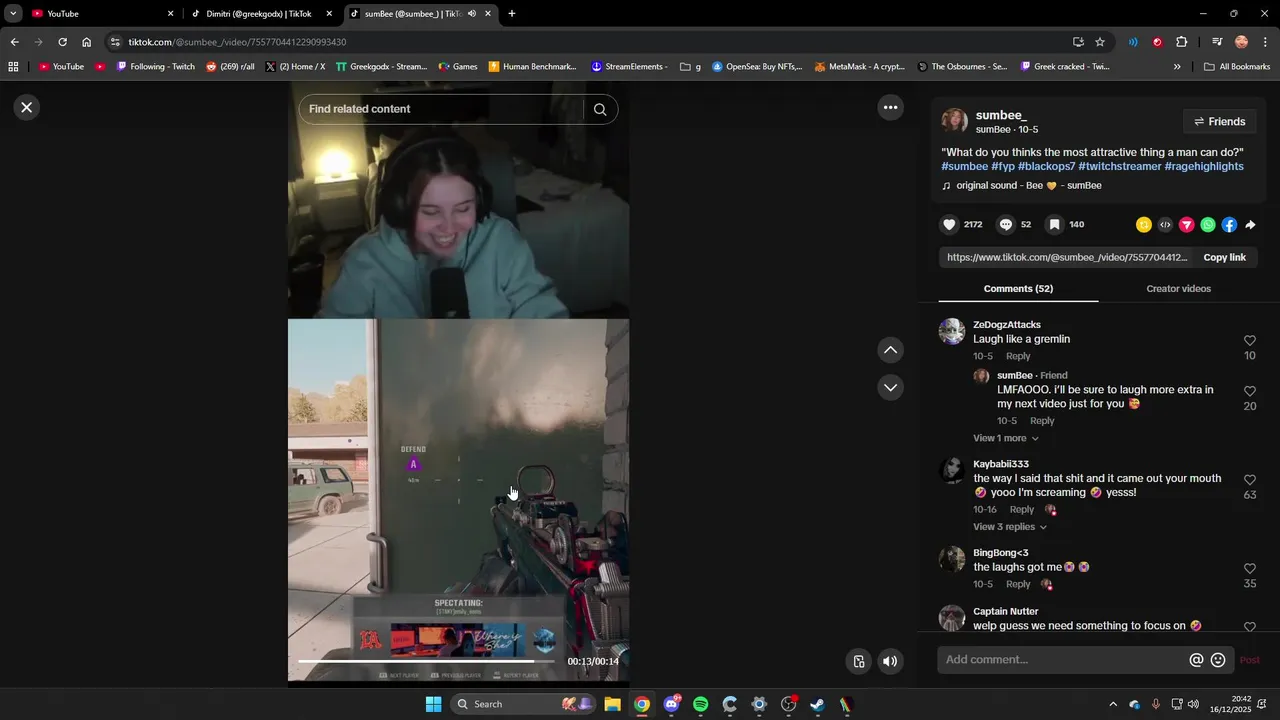Show hidden bookmarks with double chevron
Image resolution: width=1280 pixels, height=720 pixels.
coord(1177,67)
